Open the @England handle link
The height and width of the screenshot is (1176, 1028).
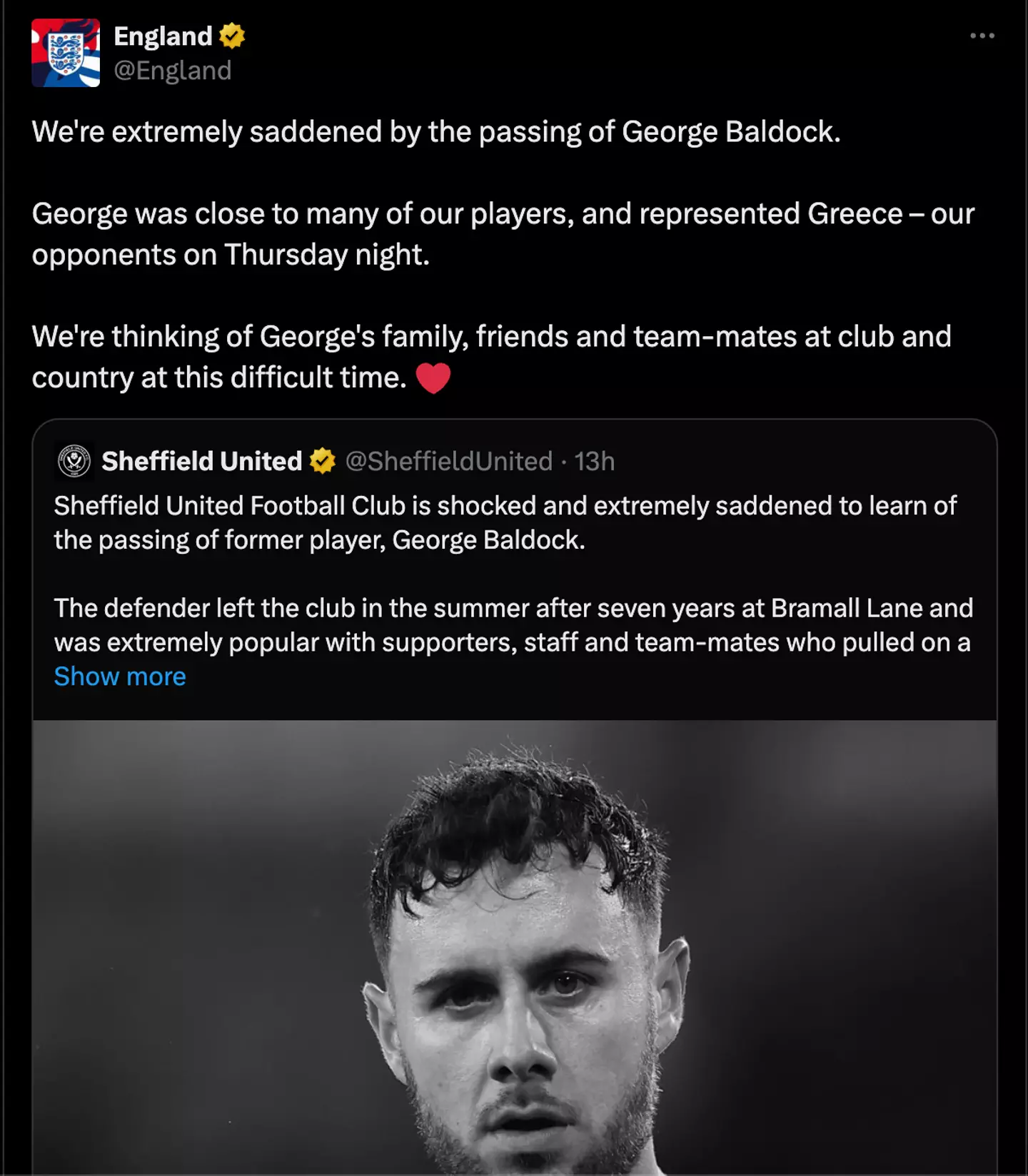[x=173, y=71]
